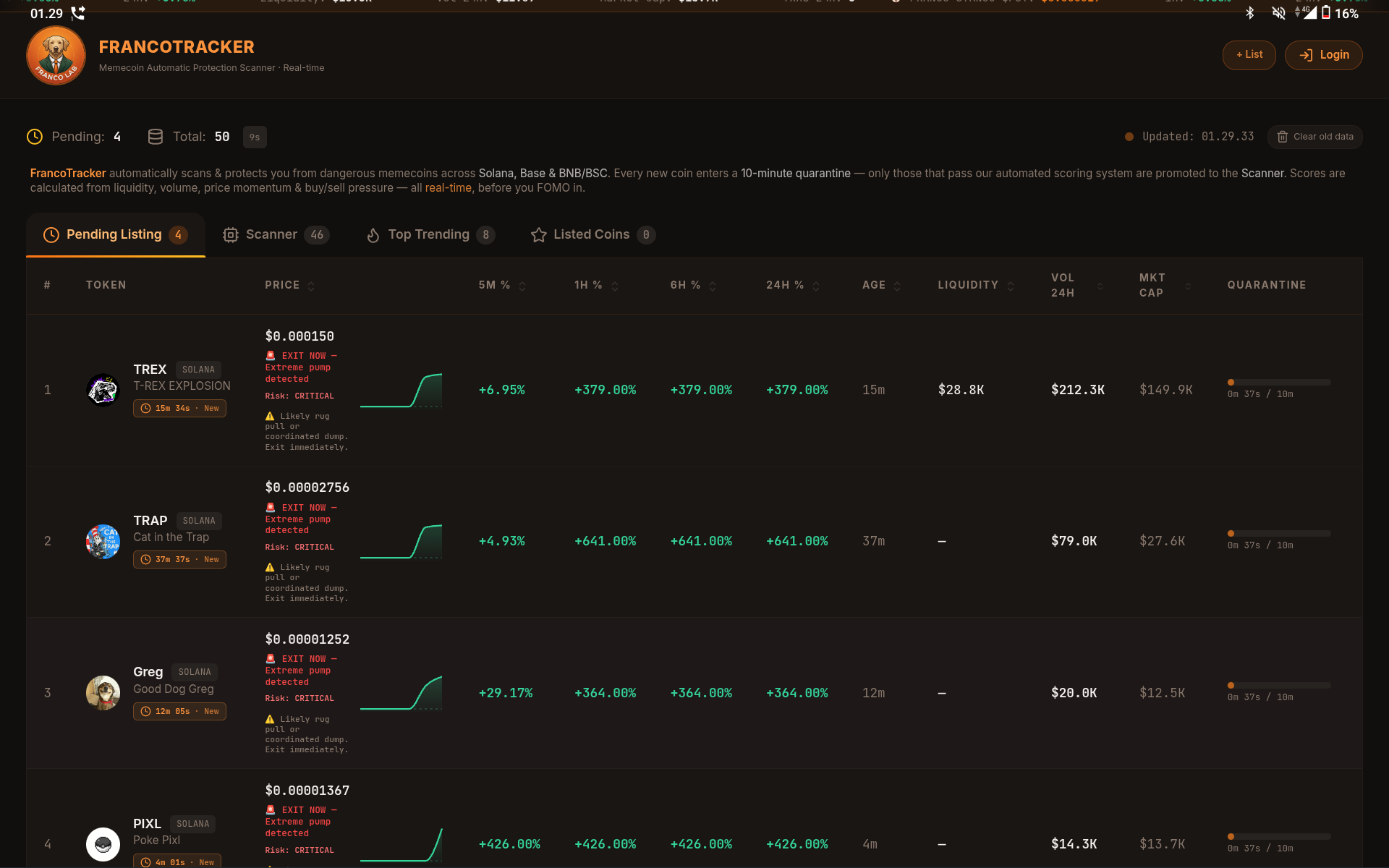Click the Updated: 01.29.33 status text
The width and height of the screenshot is (1389, 868).
pos(1198,137)
